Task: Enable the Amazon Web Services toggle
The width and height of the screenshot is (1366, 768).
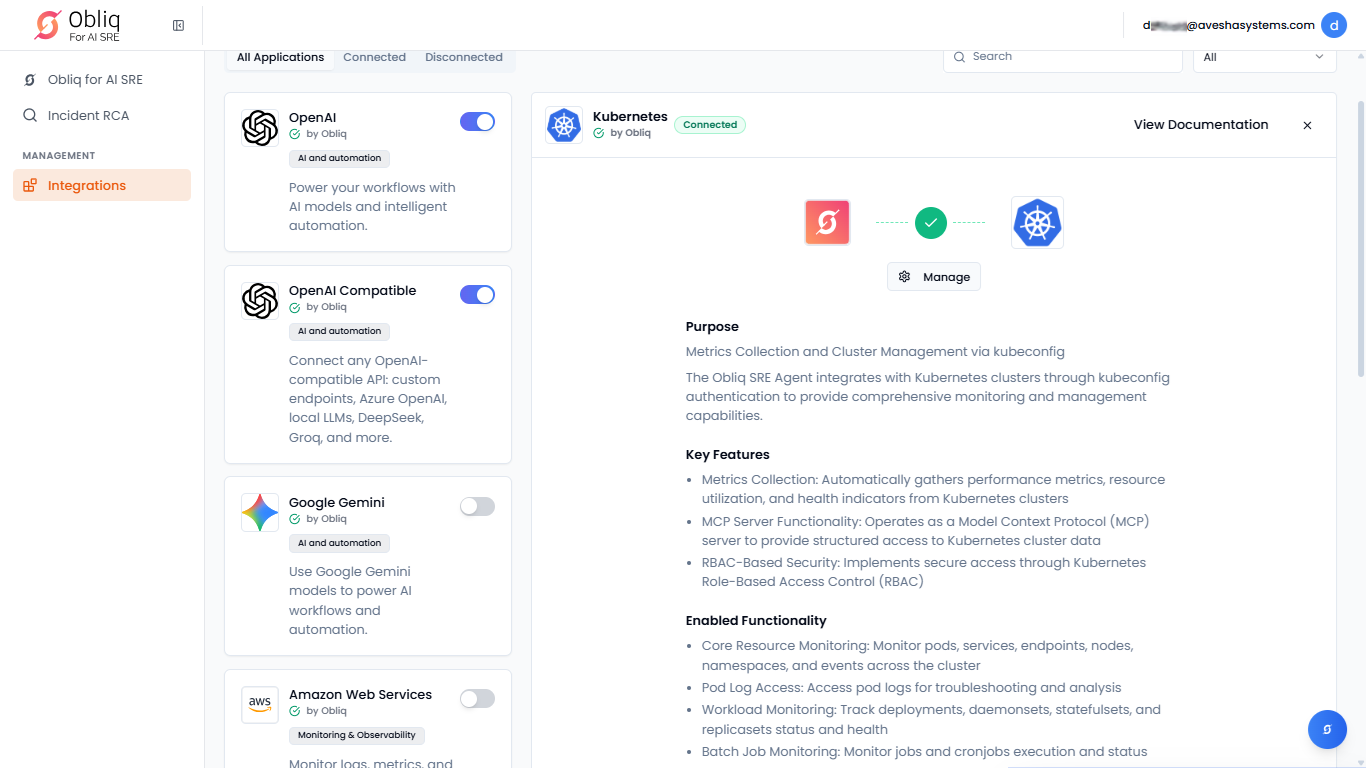Action: 477,699
